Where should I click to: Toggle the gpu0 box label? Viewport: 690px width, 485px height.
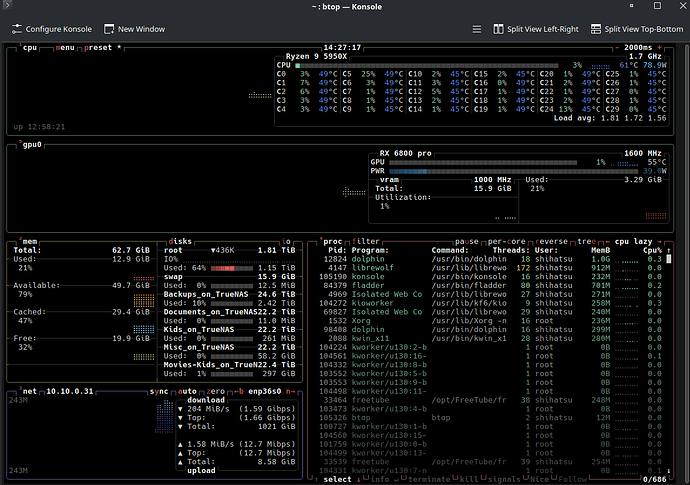[30, 144]
